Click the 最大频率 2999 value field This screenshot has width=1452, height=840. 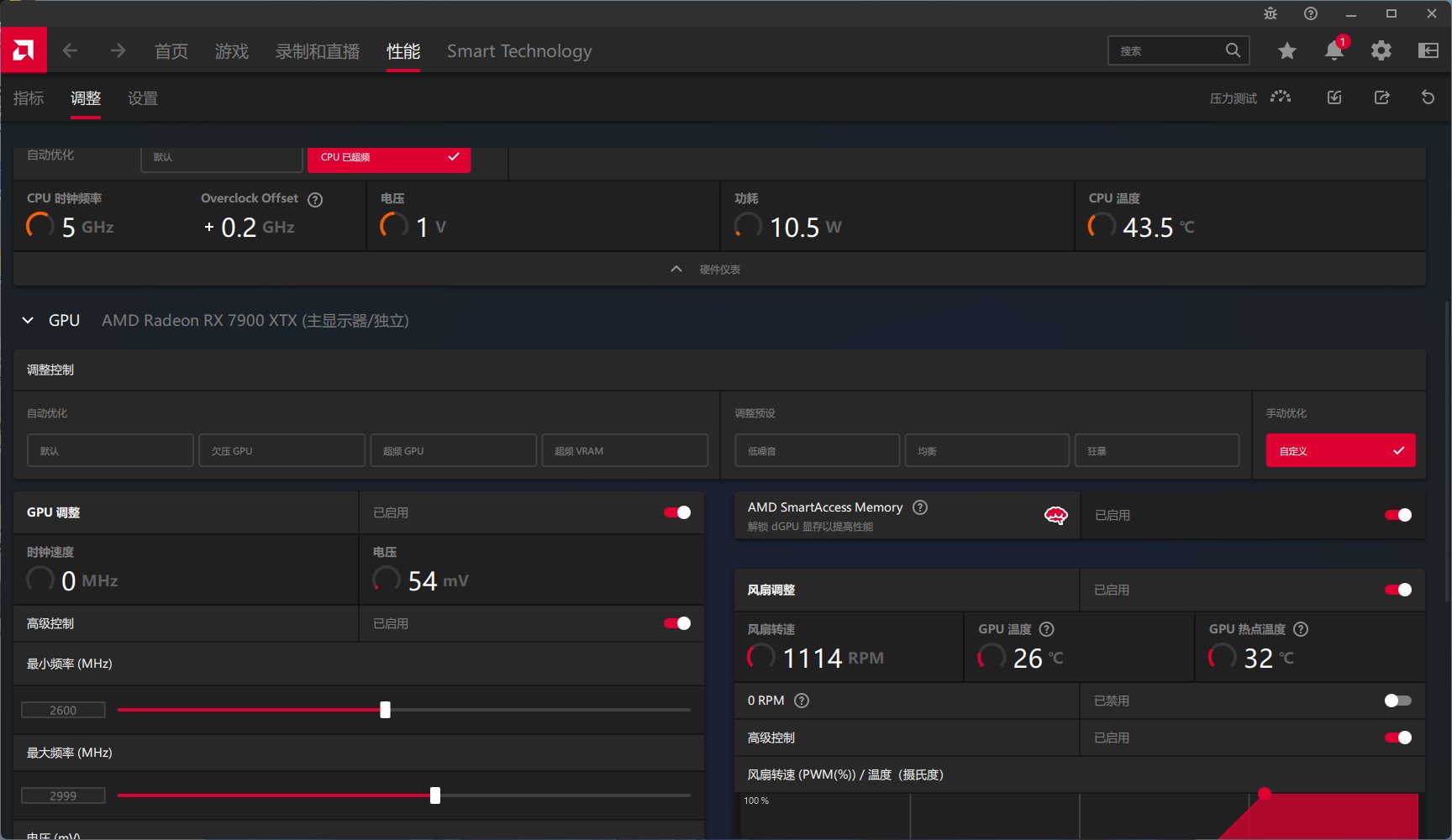63,795
